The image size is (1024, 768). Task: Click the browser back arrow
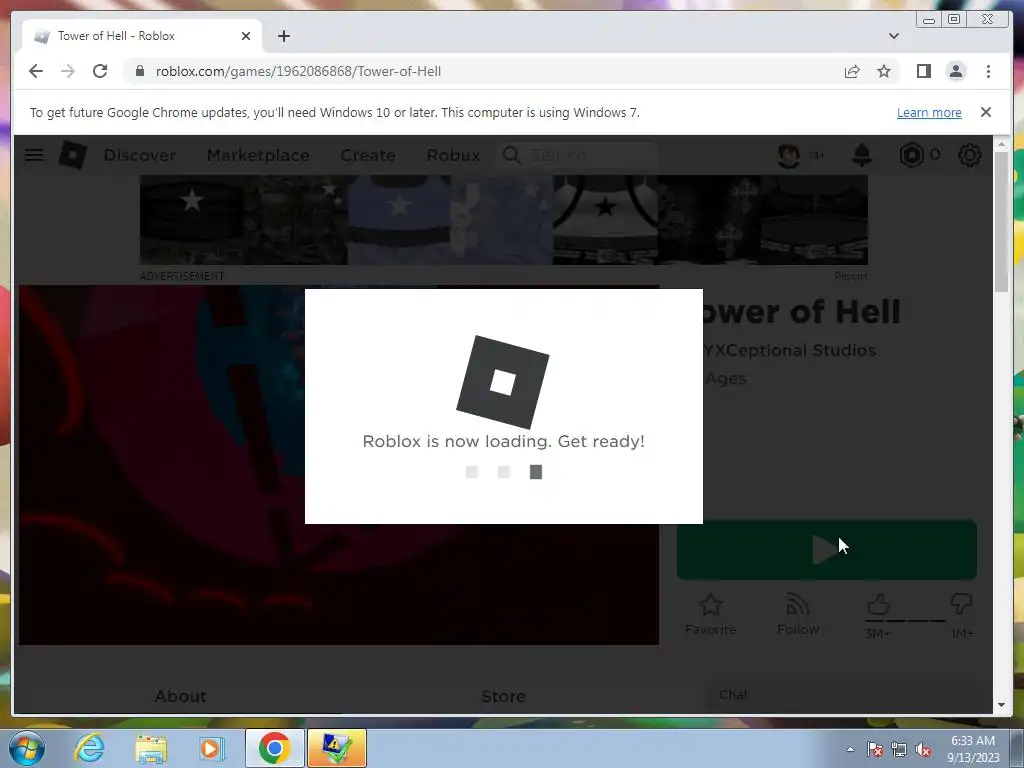coord(36,71)
